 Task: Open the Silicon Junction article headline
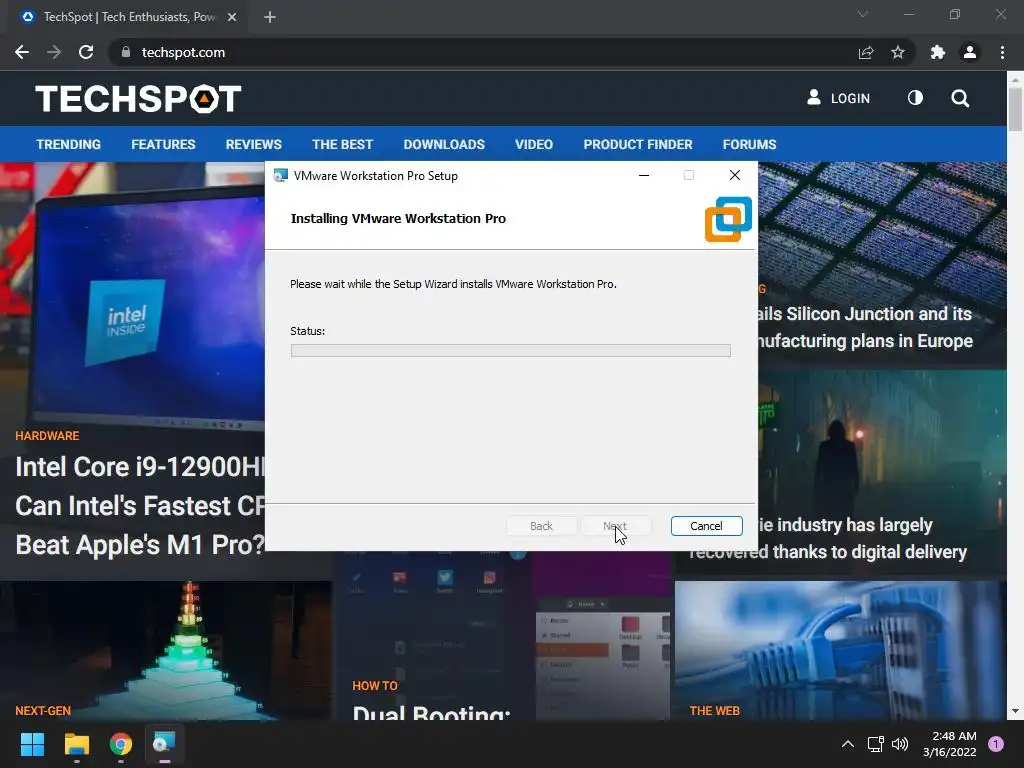865,327
